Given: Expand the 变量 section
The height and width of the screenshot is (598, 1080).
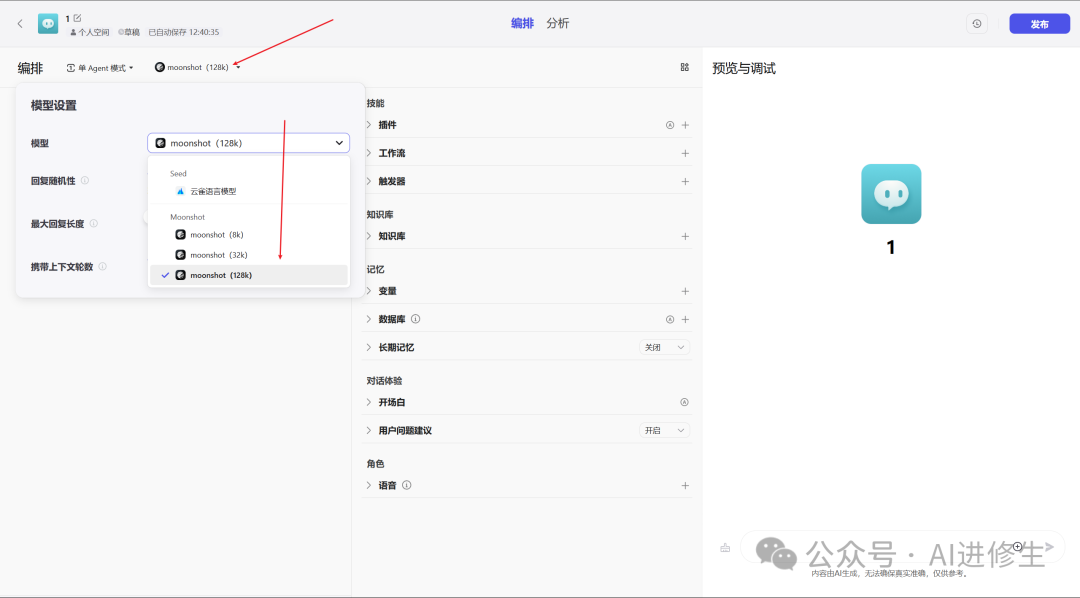Looking at the screenshot, I should point(369,291).
